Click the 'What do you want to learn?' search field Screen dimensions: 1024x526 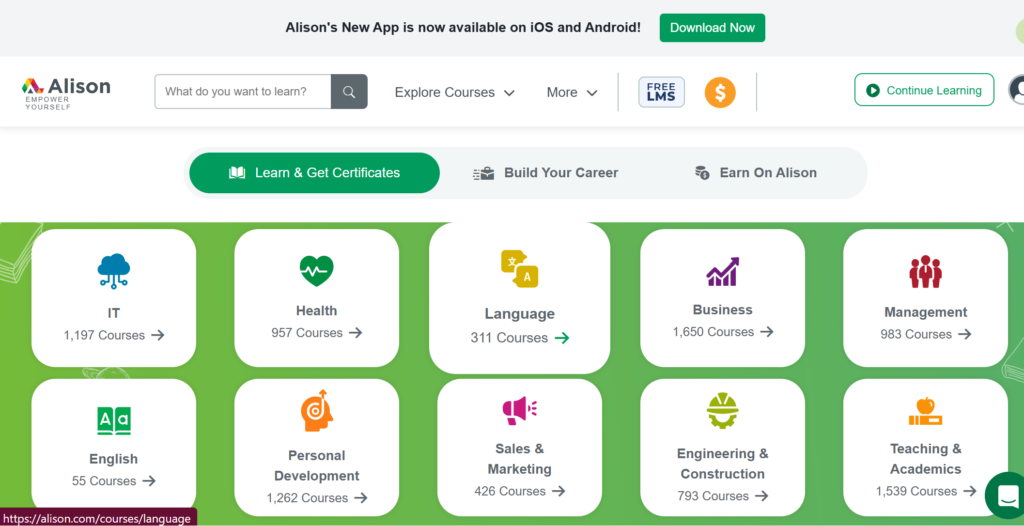tap(243, 91)
